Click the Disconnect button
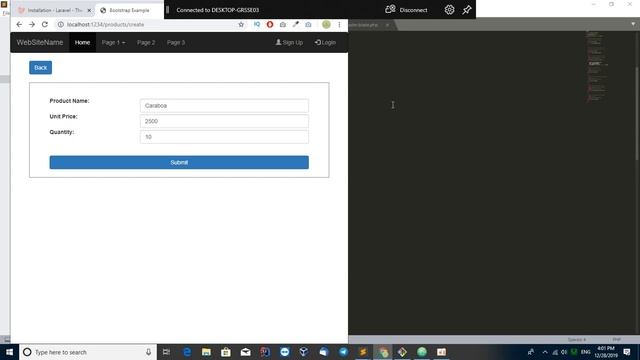 click(x=407, y=10)
